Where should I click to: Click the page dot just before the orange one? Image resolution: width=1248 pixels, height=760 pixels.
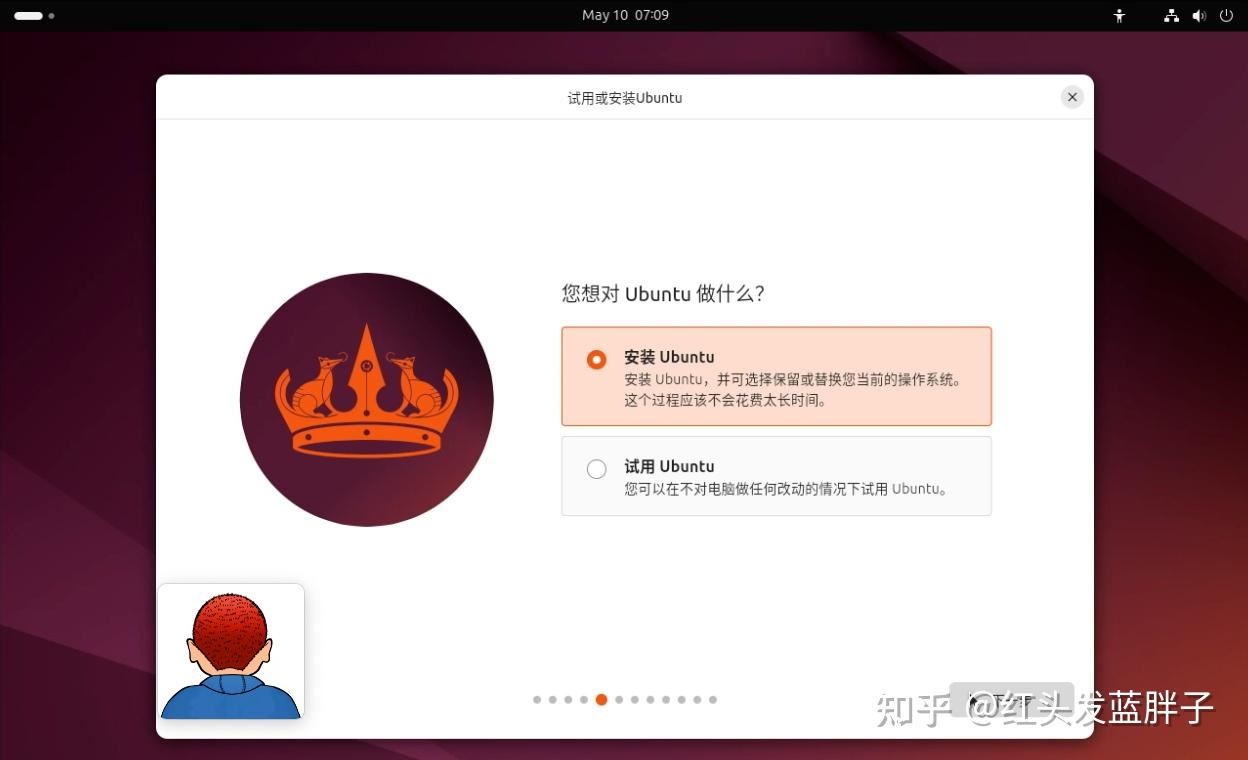pyautogui.click(x=584, y=700)
